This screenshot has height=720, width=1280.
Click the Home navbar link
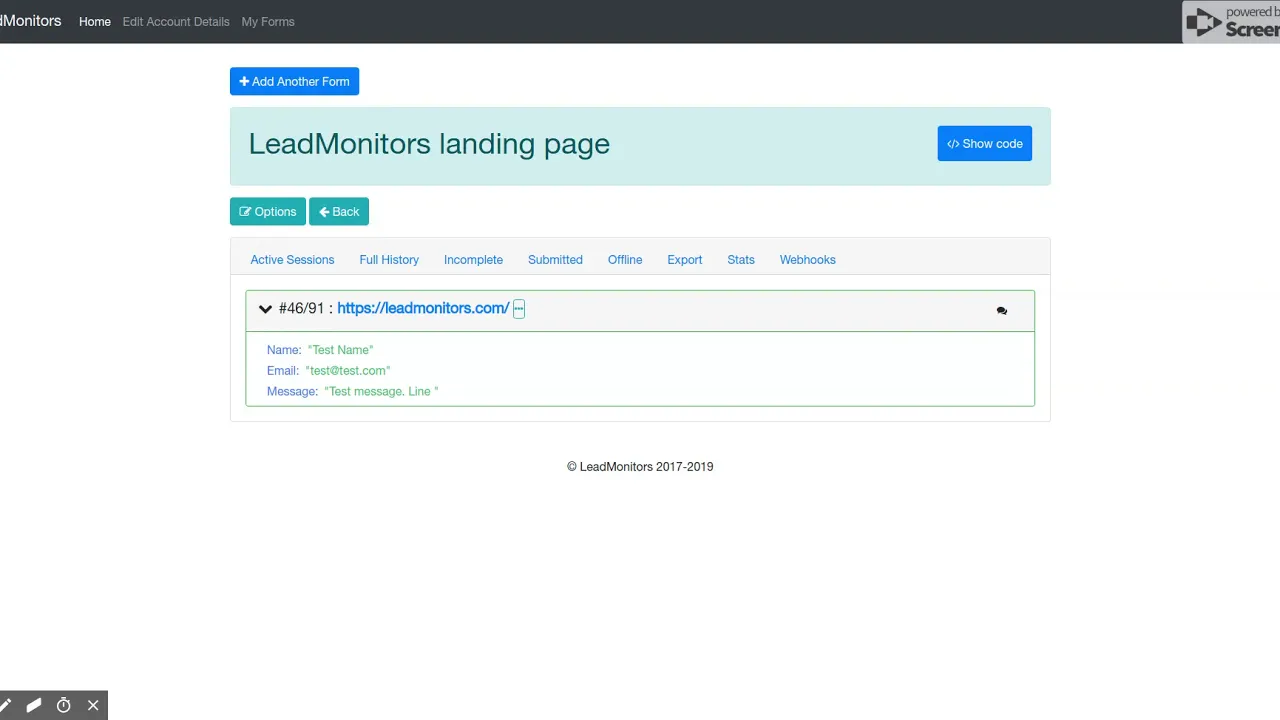[95, 22]
